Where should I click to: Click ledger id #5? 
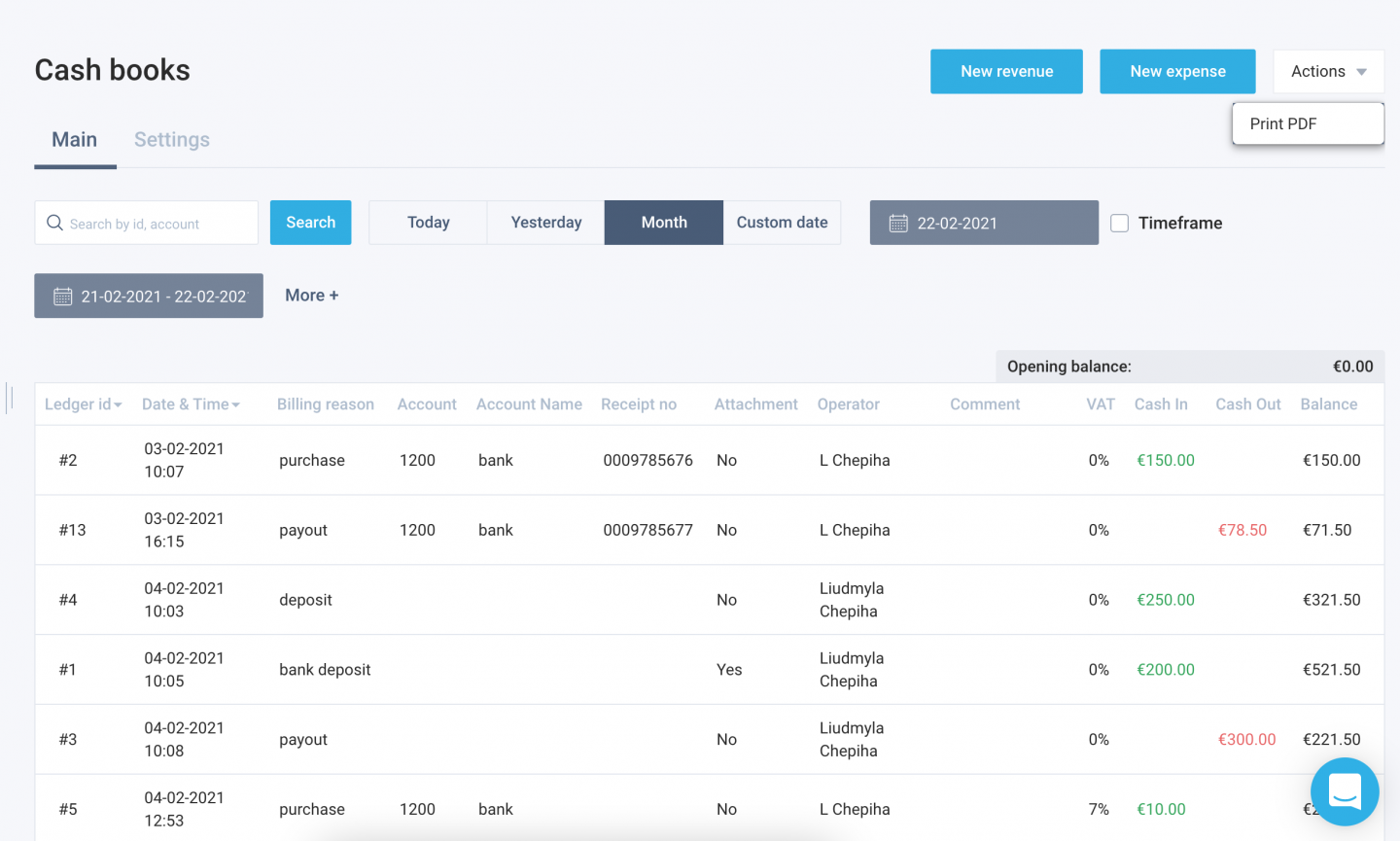pos(68,810)
